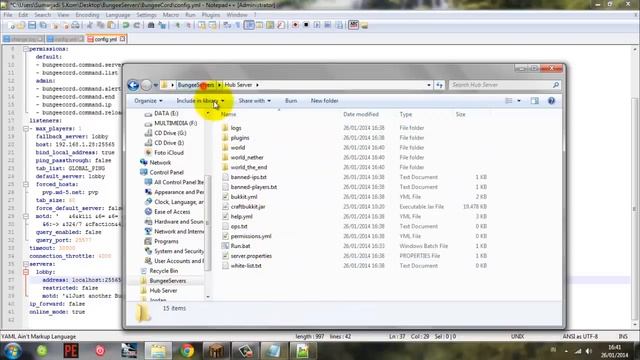Image resolution: width=640 pixels, height=360 pixels.
Task: Open the Organize dropdown in Explorer
Action: (148, 101)
